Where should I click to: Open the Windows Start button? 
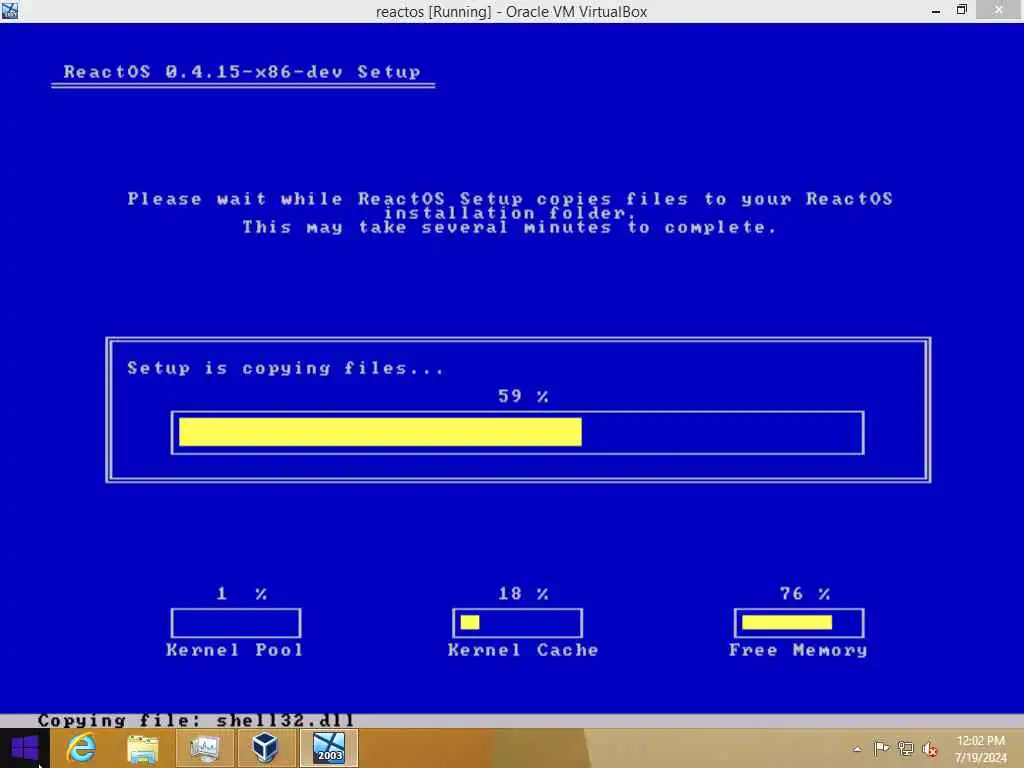(24, 748)
